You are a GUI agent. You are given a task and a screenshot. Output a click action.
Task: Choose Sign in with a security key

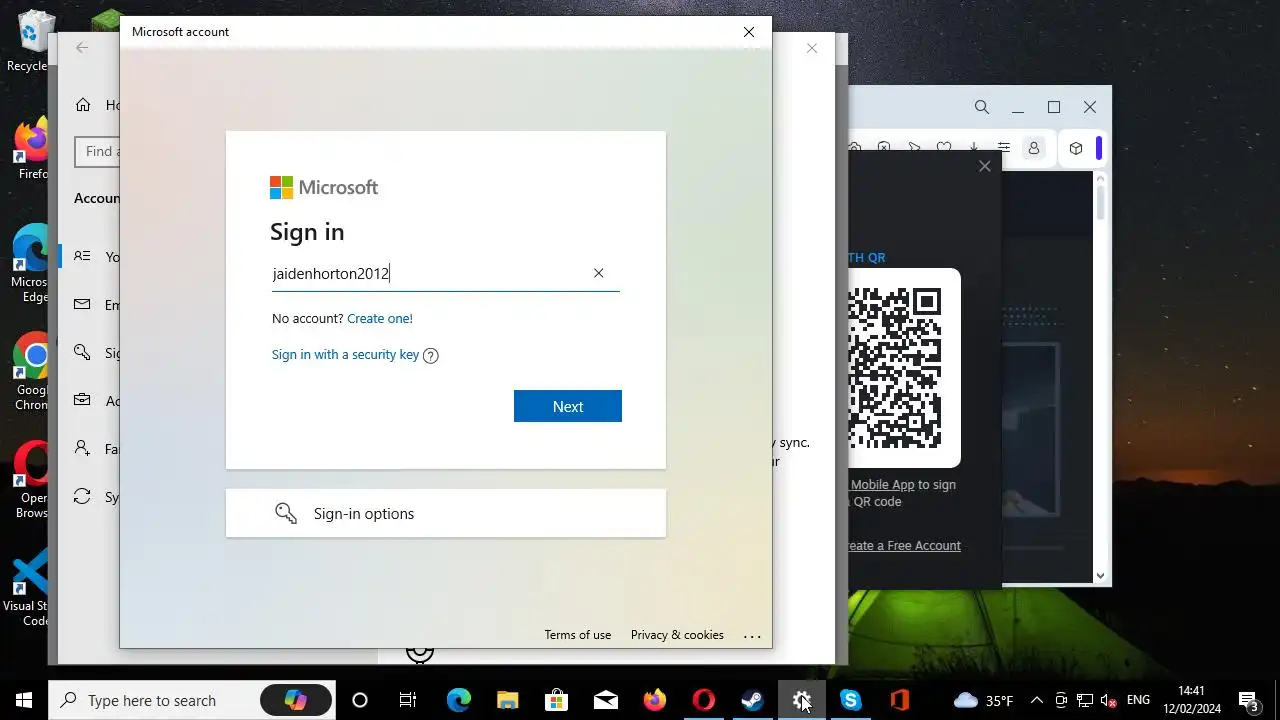coord(345,354)
